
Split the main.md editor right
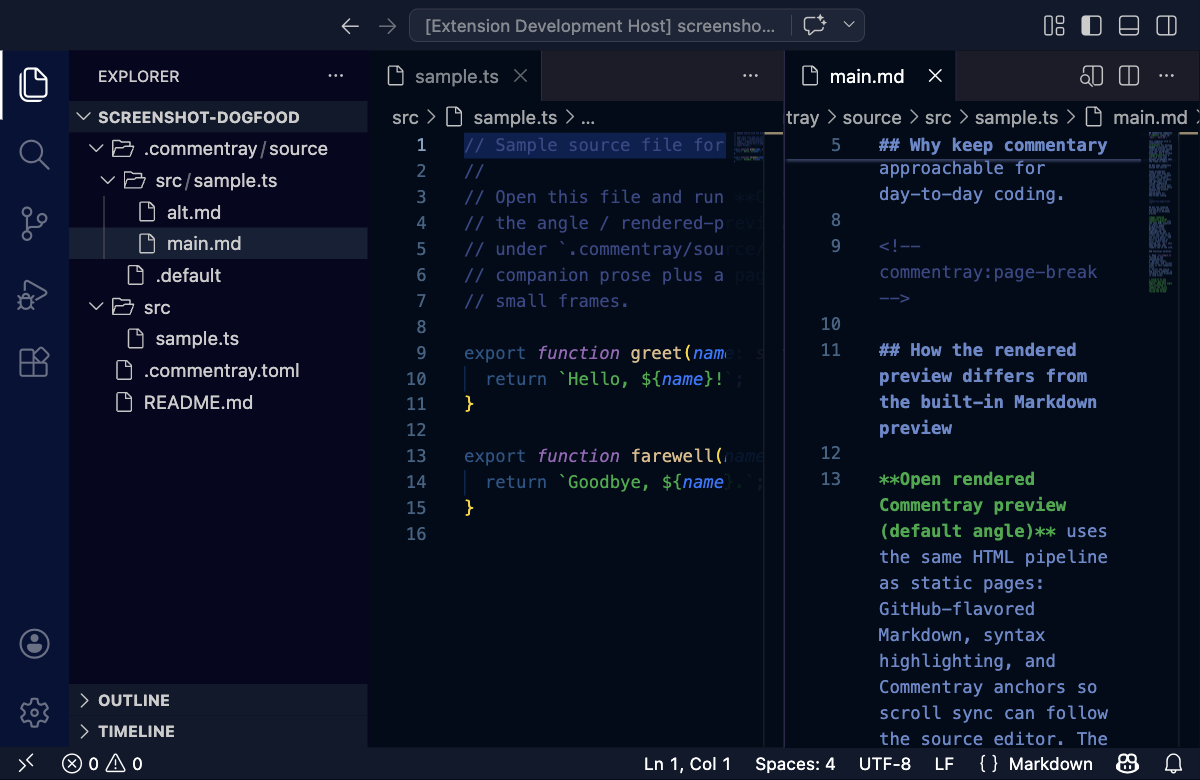[x=1129, y=76]
